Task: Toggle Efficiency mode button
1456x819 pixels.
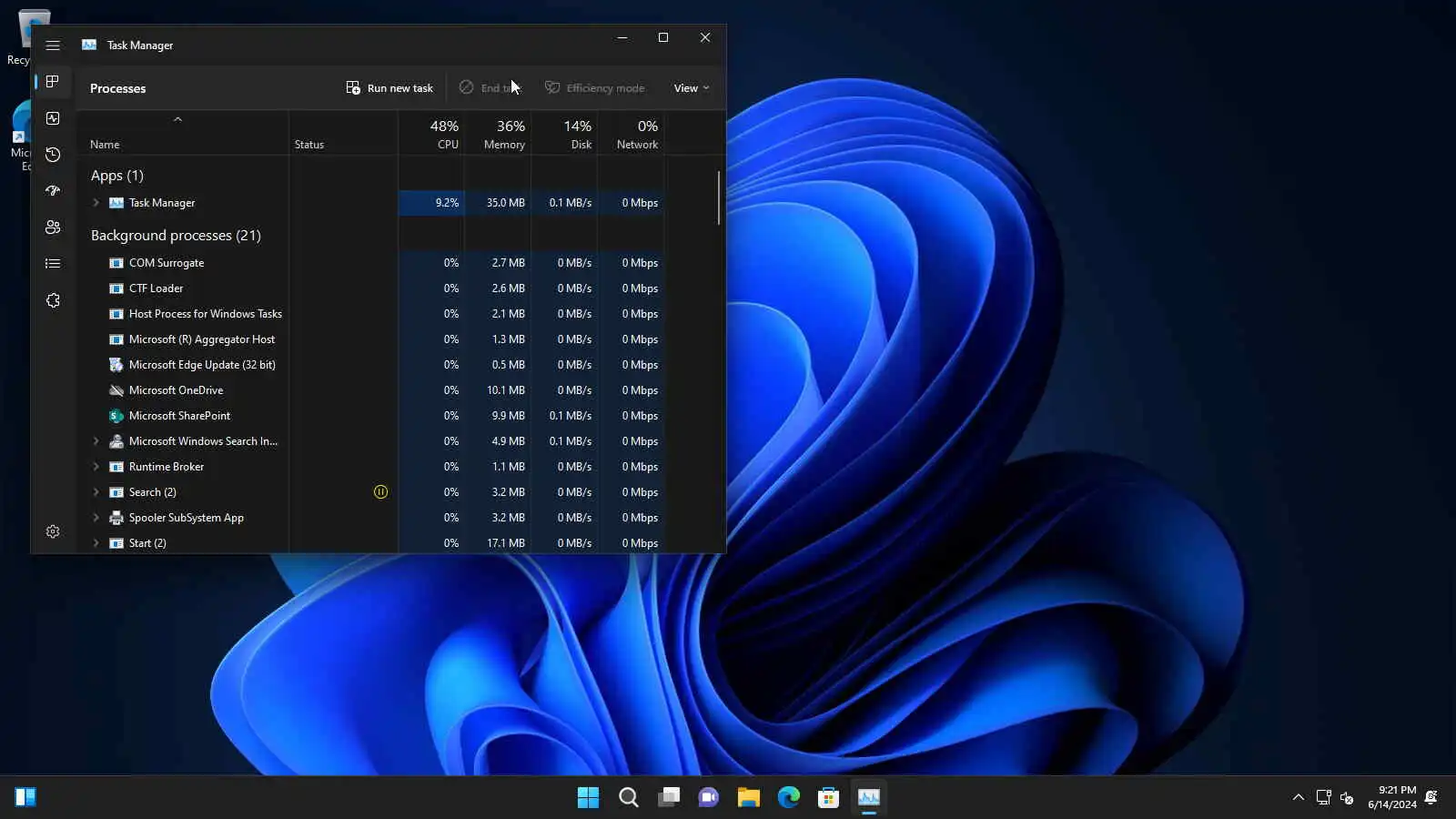Action: pyautogui.click(x=595, y=88)
